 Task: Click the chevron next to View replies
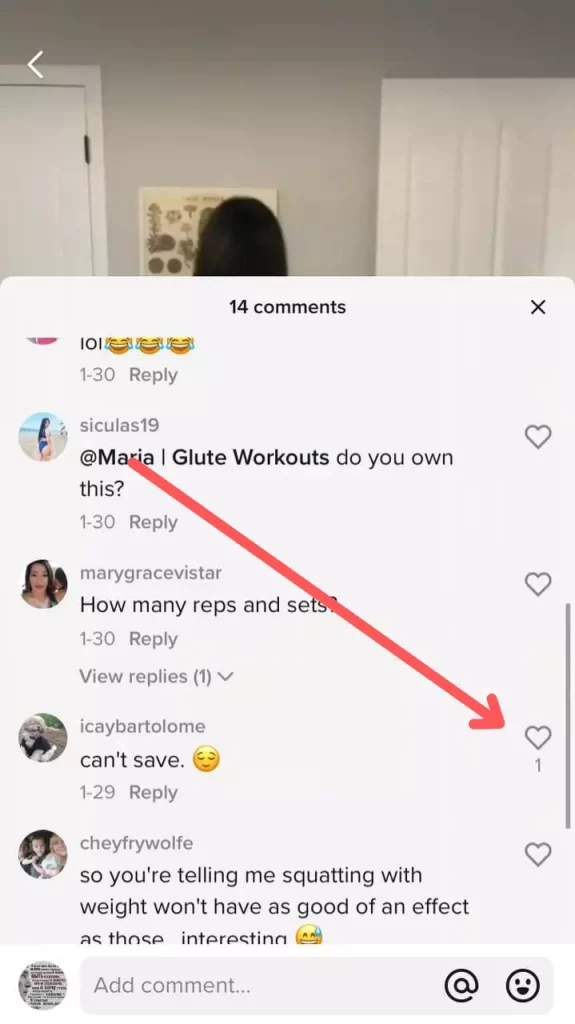pyautogui.click(x=225, y=677)
